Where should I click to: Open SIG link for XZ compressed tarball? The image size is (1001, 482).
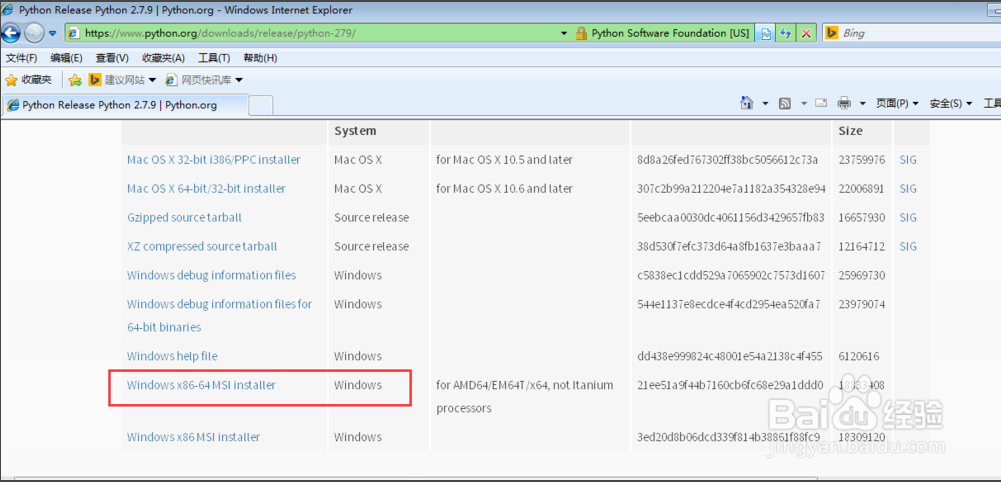[908, 246]
